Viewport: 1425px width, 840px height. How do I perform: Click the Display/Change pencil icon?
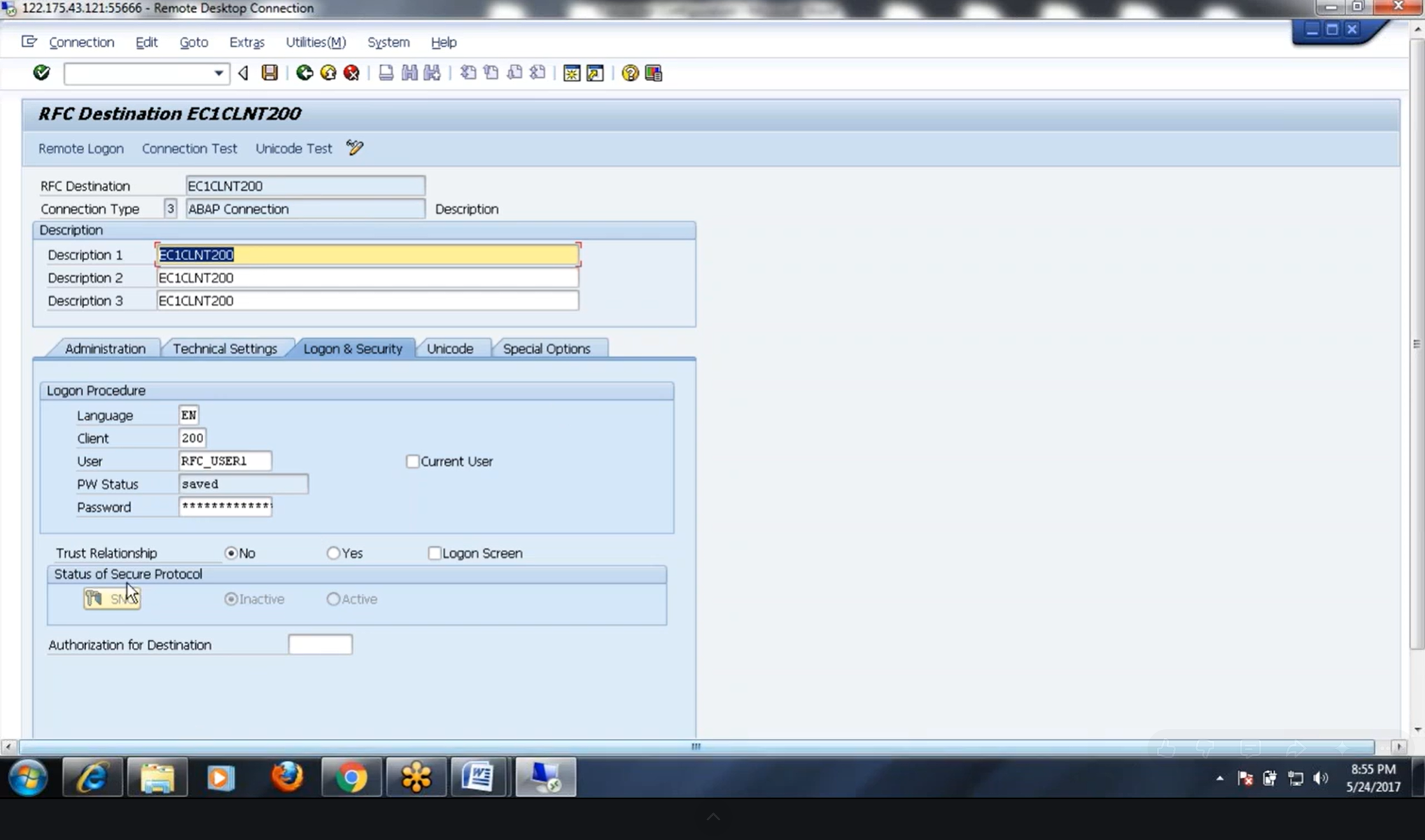[x=354, y=148]
